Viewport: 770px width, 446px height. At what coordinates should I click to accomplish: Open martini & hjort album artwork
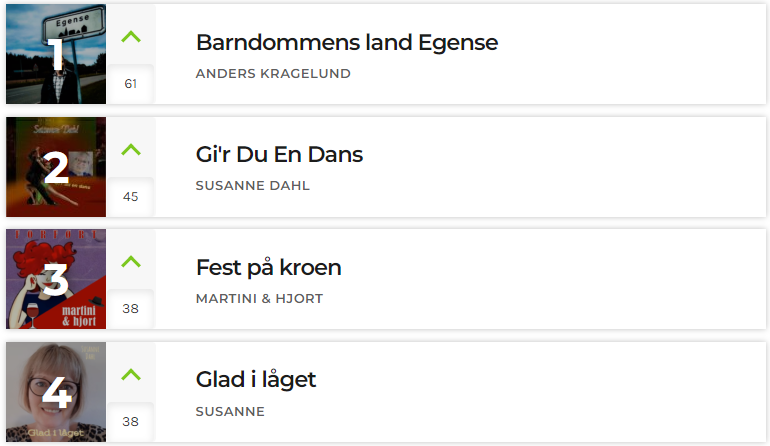pos(56,279)
